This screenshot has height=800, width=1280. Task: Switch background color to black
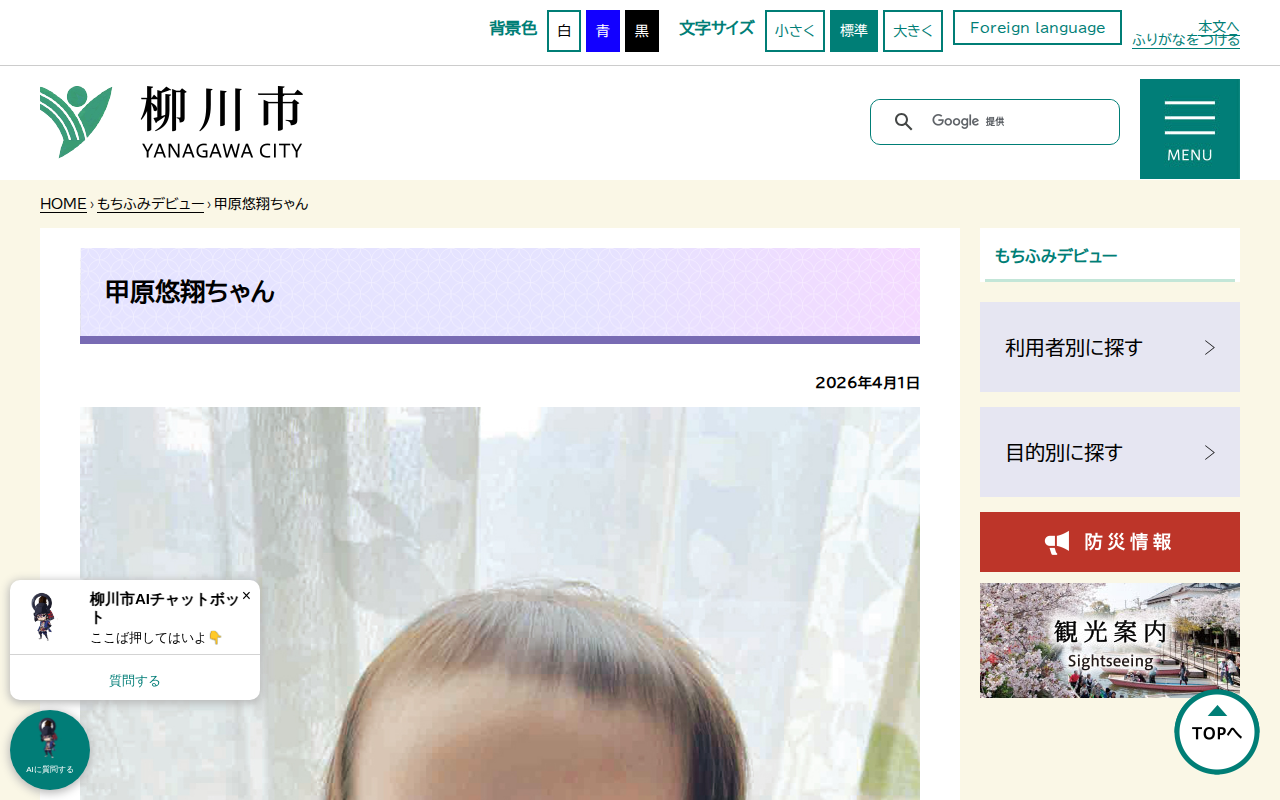642,31
